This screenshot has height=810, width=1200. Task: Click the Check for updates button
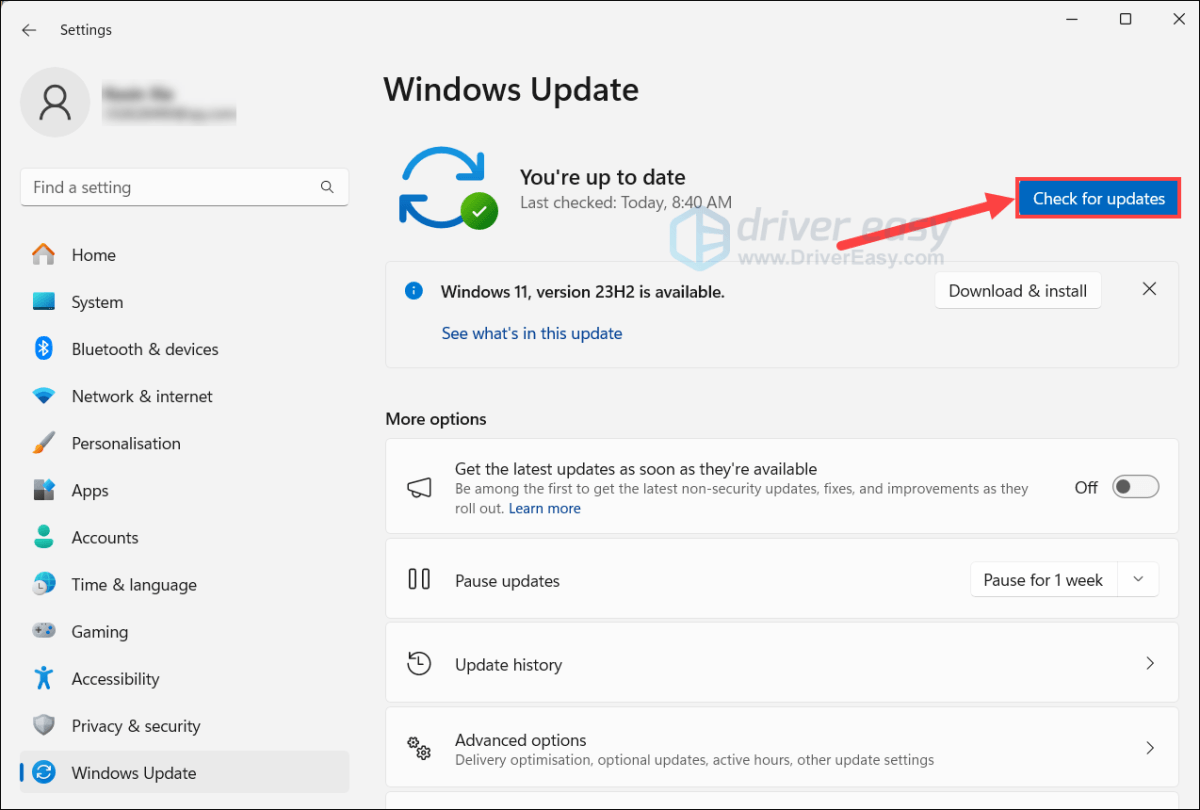click(1097, 198)
